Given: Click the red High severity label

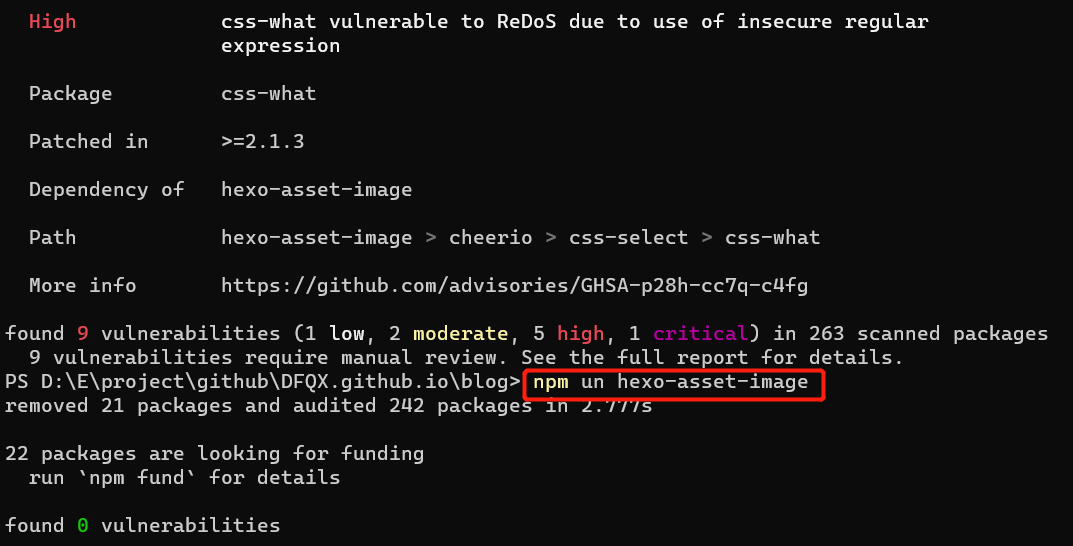Looking at the screenshot, I should coord(52,22).
